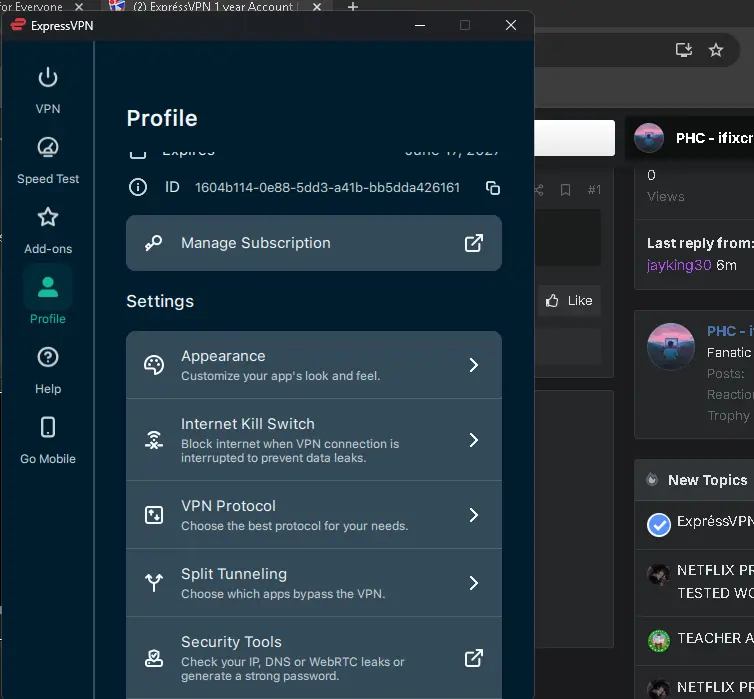The width and height of the screenshot is (754, 699).
Task: Copy the account ID to clipboard
Action: pos(493,188)
